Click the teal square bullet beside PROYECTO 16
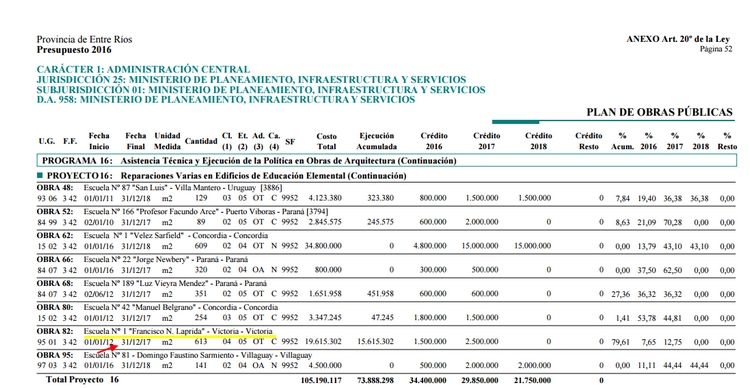Viewport: 750px width, 388px height. 40,176
